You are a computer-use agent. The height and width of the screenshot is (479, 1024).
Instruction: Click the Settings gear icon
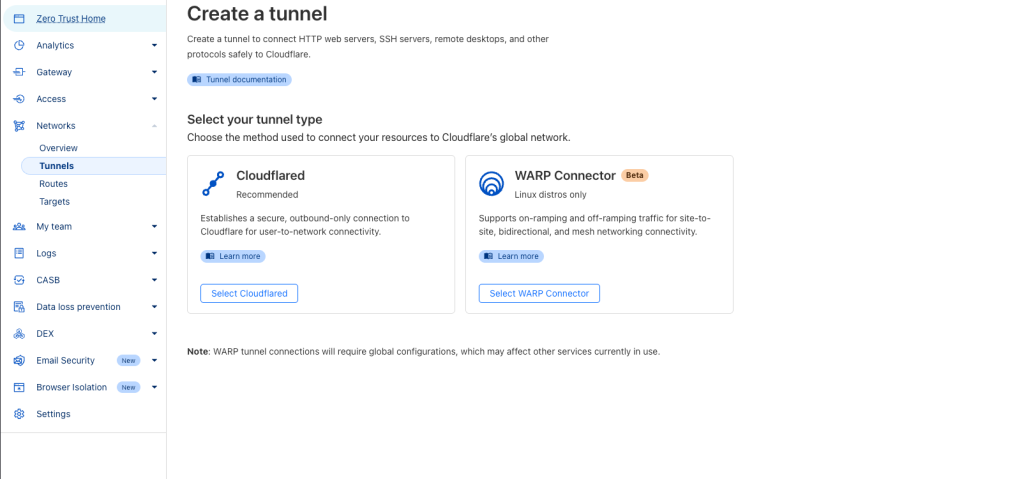(x=19, y=414)
